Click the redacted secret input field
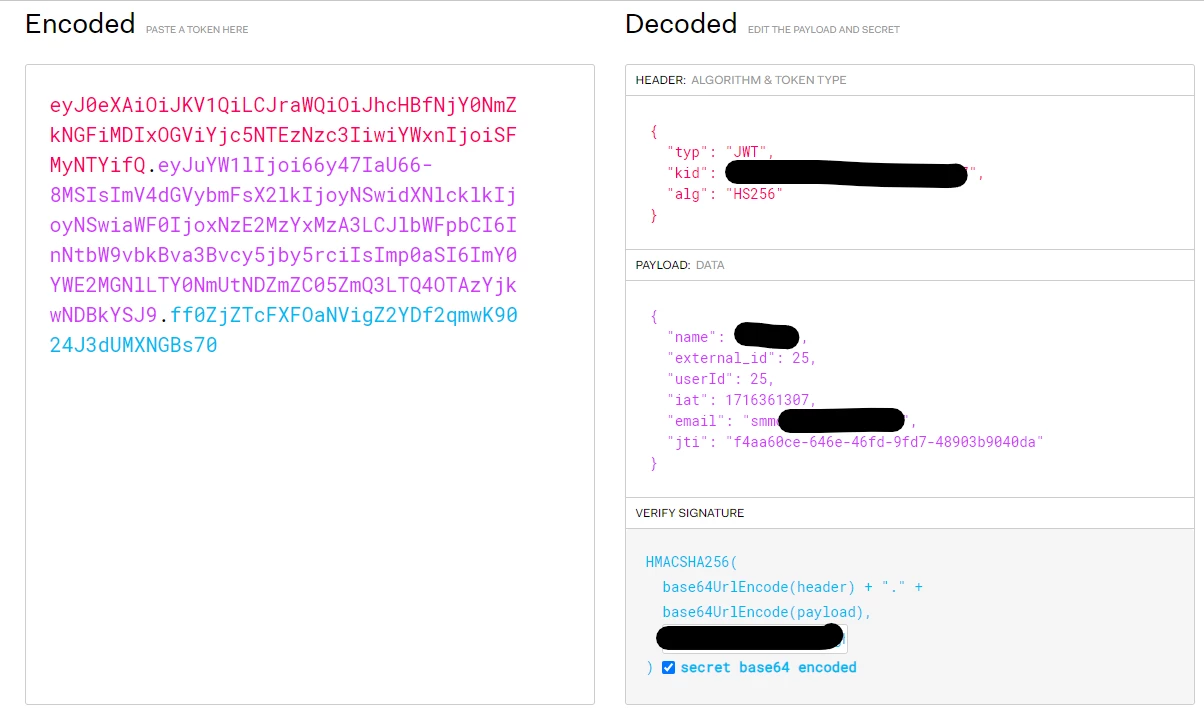The image size is (1204, 713). [751, 639]
